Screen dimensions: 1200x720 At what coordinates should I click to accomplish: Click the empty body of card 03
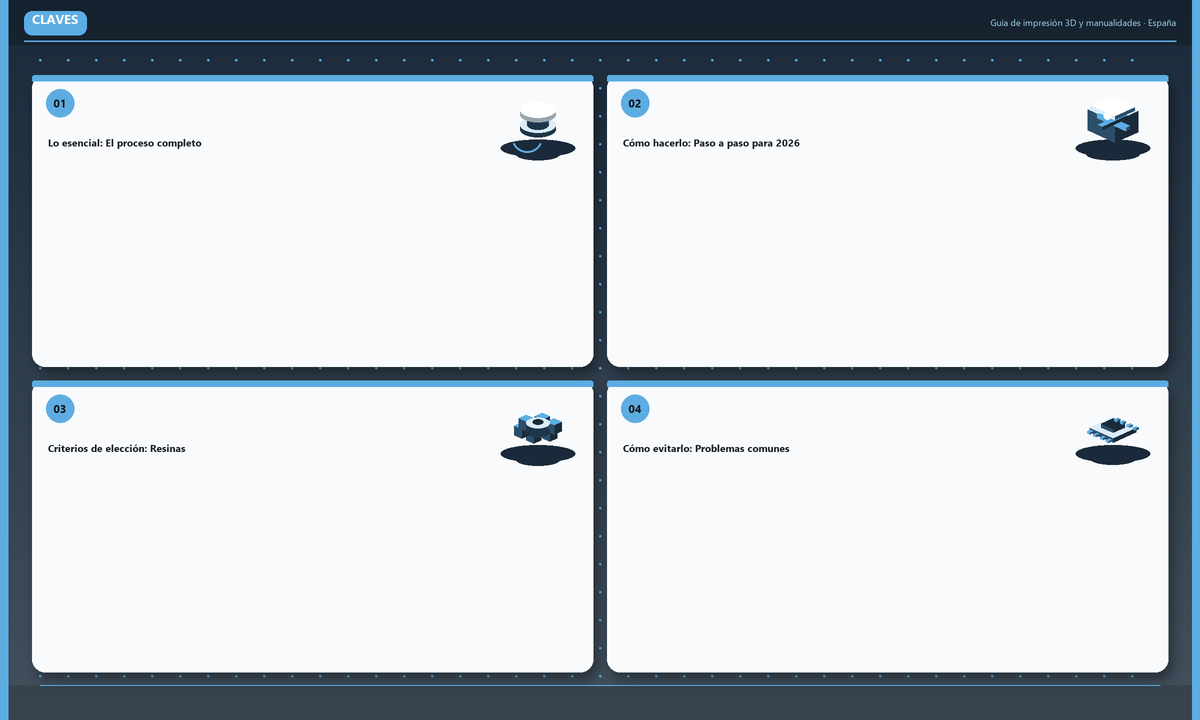[312, 565]
